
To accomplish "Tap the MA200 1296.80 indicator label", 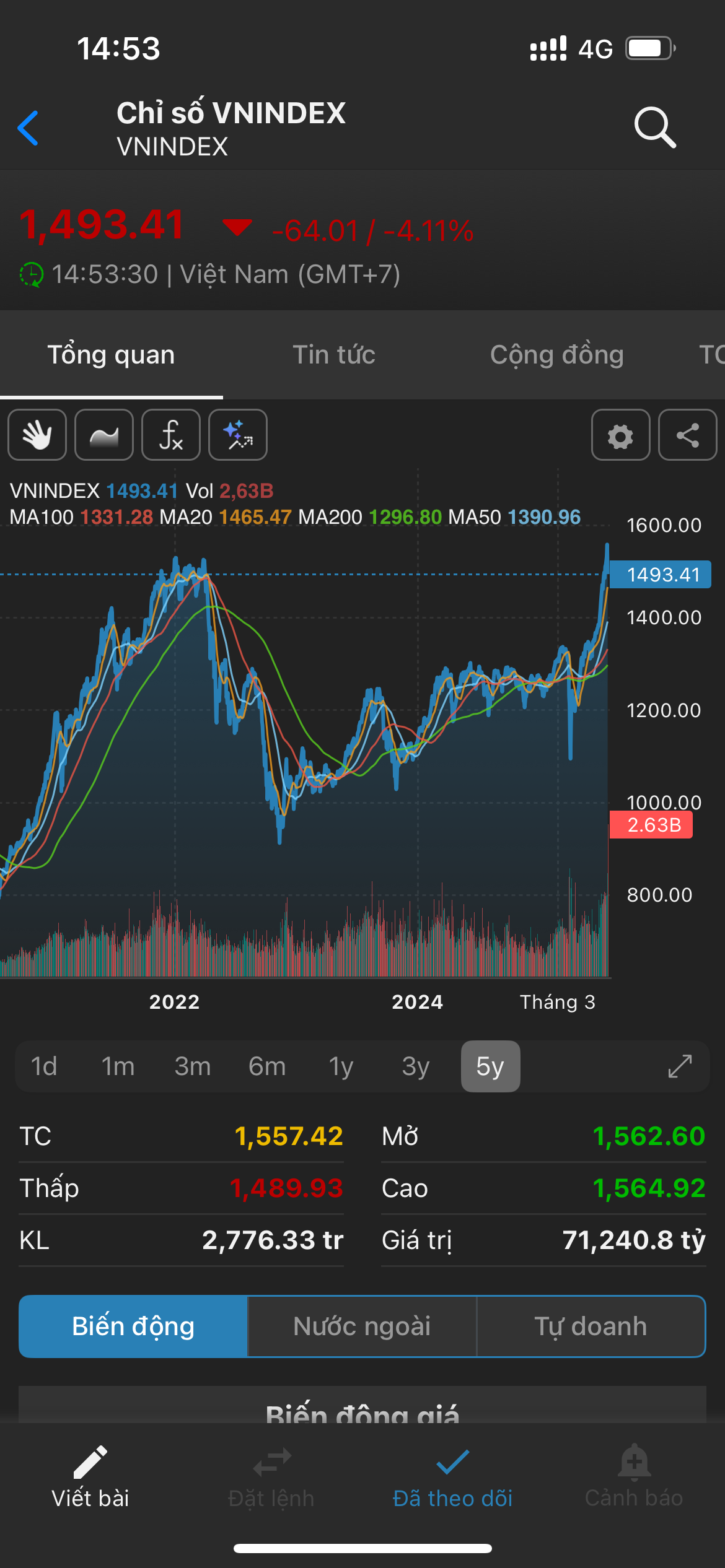I will tap(370, 517).
